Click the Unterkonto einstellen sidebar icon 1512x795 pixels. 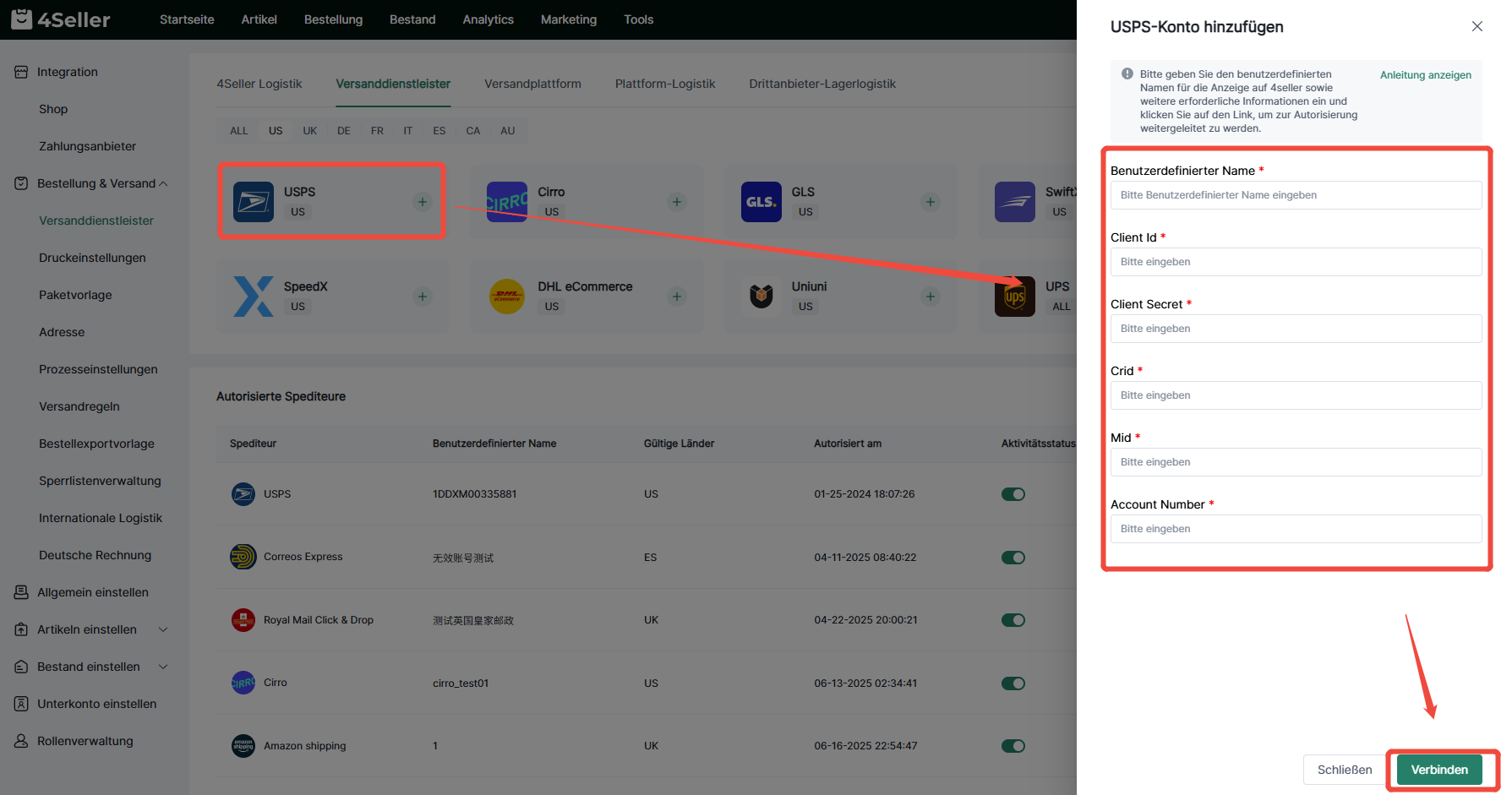tap(21, 704)
